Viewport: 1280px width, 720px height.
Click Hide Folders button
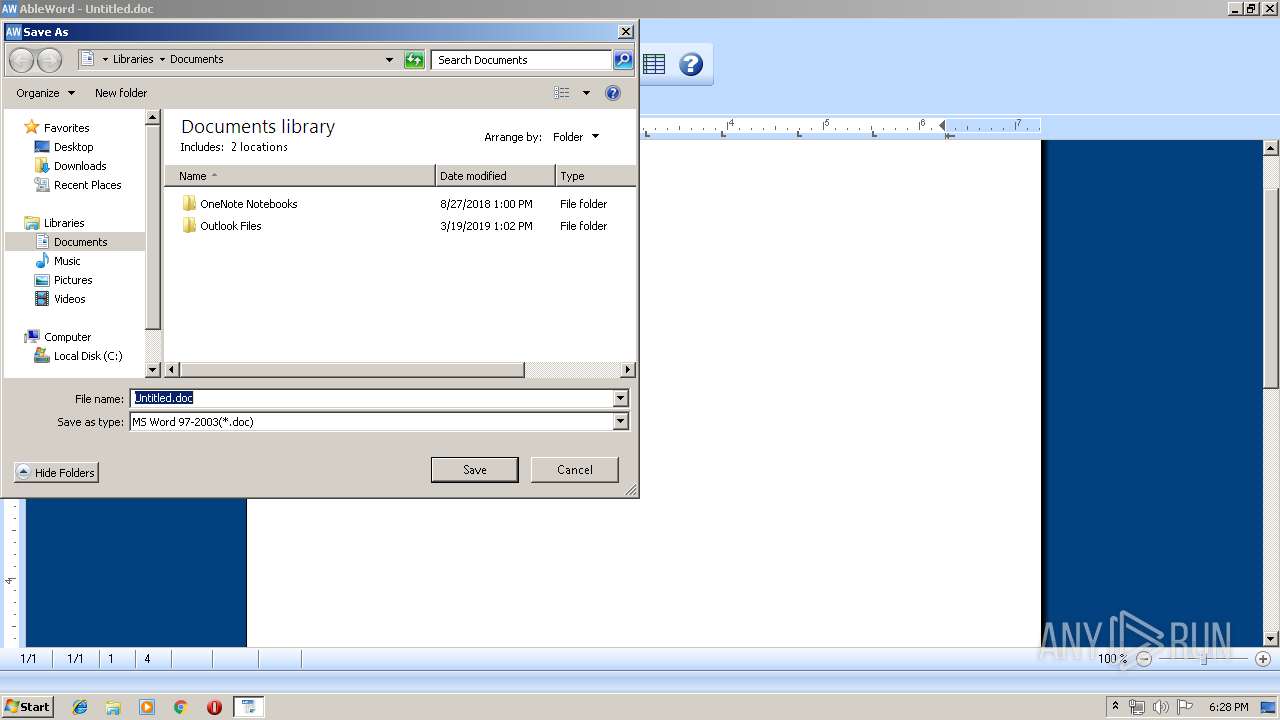coord(56,473)
